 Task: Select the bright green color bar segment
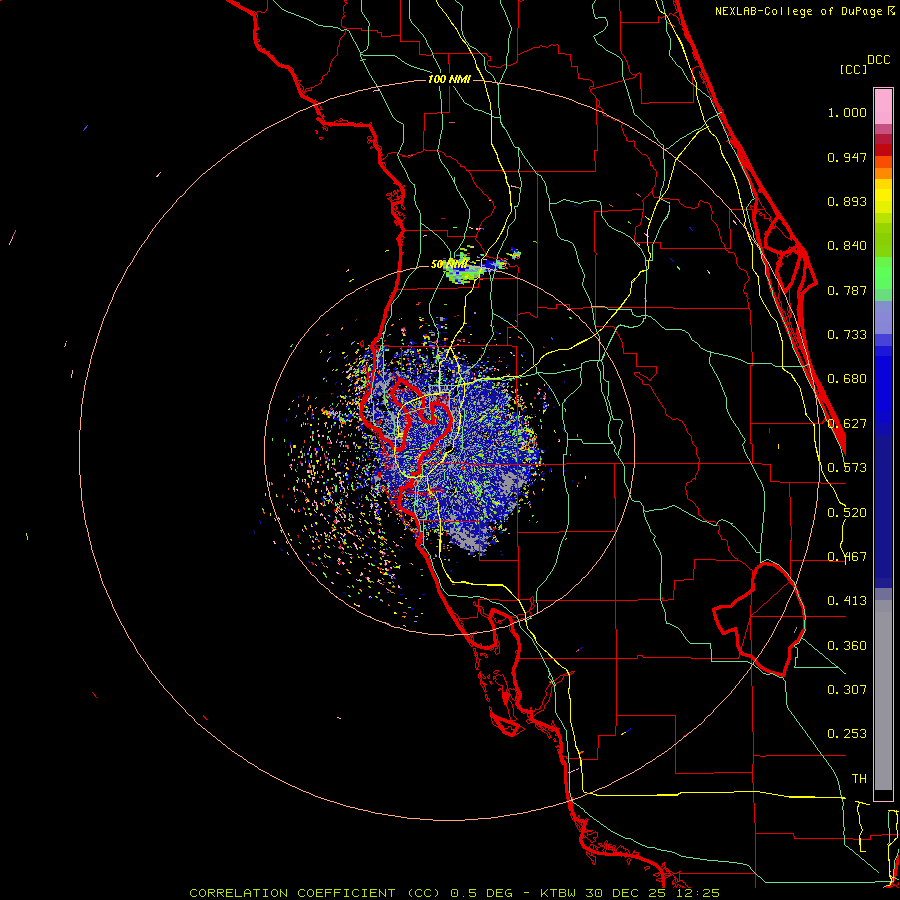883,273
